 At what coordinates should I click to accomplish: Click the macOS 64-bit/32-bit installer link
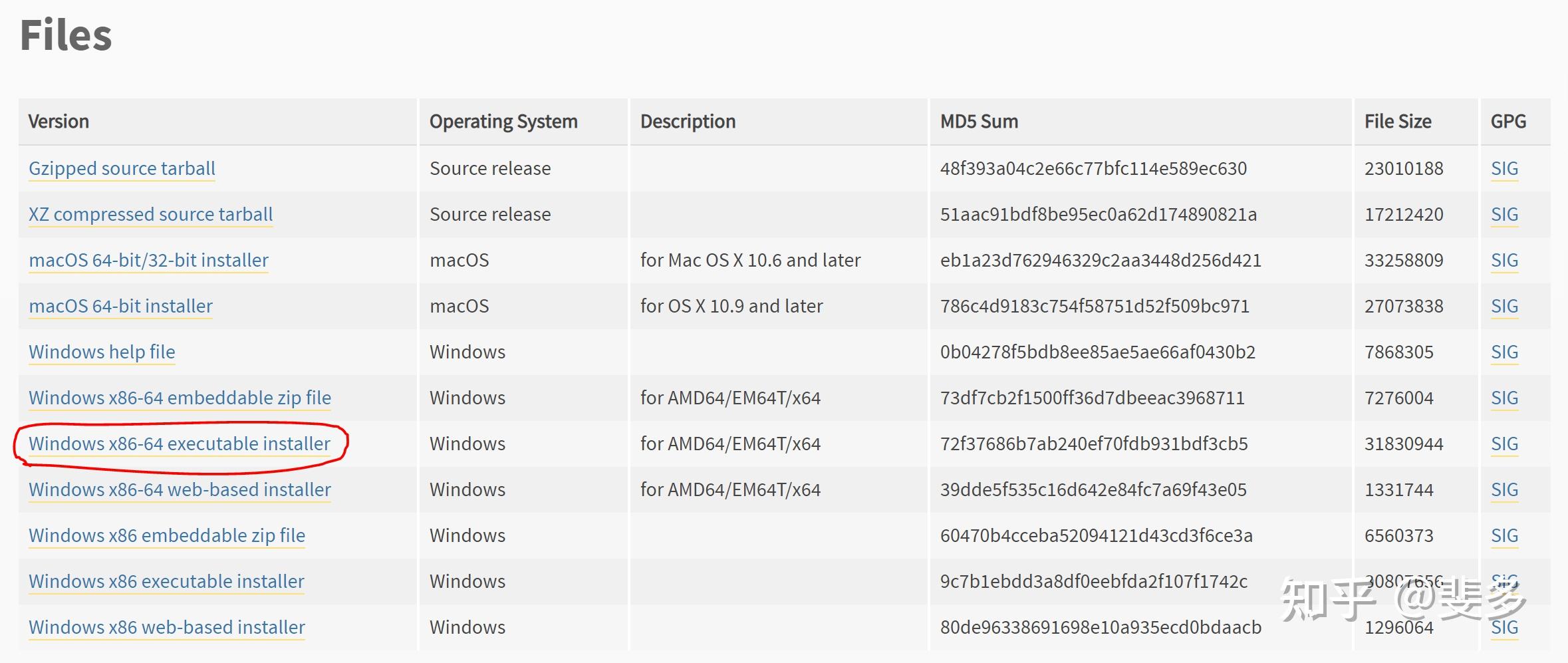pyautogui.click(x=148, y=261)
